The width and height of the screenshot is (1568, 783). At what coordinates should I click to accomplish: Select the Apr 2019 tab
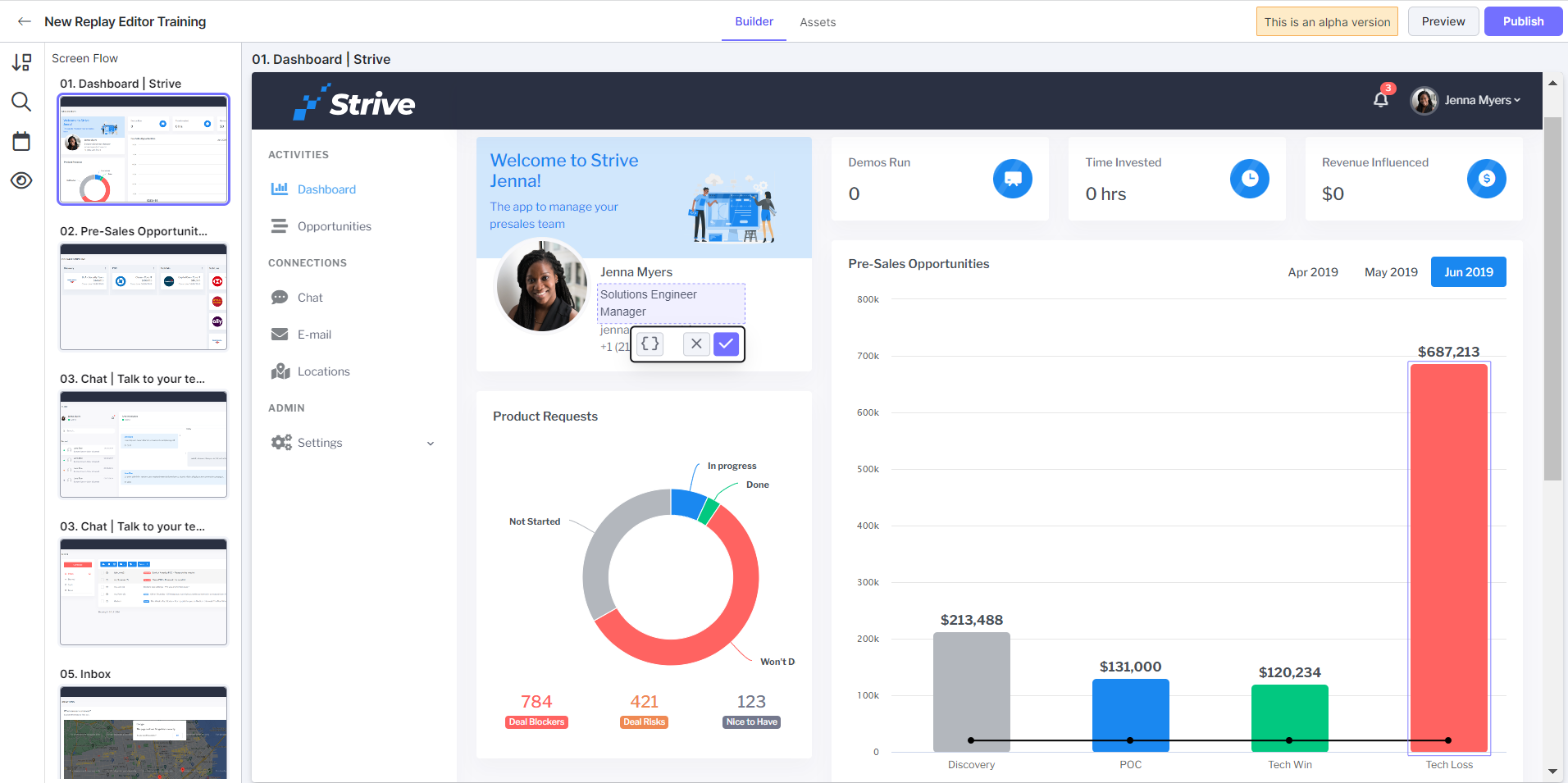coord(1313,272)
